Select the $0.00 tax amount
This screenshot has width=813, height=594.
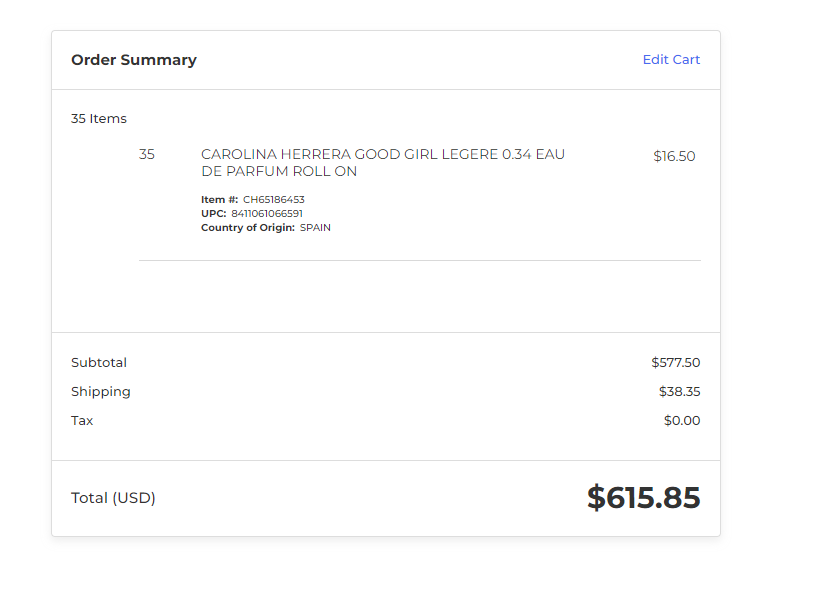coord(682,420)
